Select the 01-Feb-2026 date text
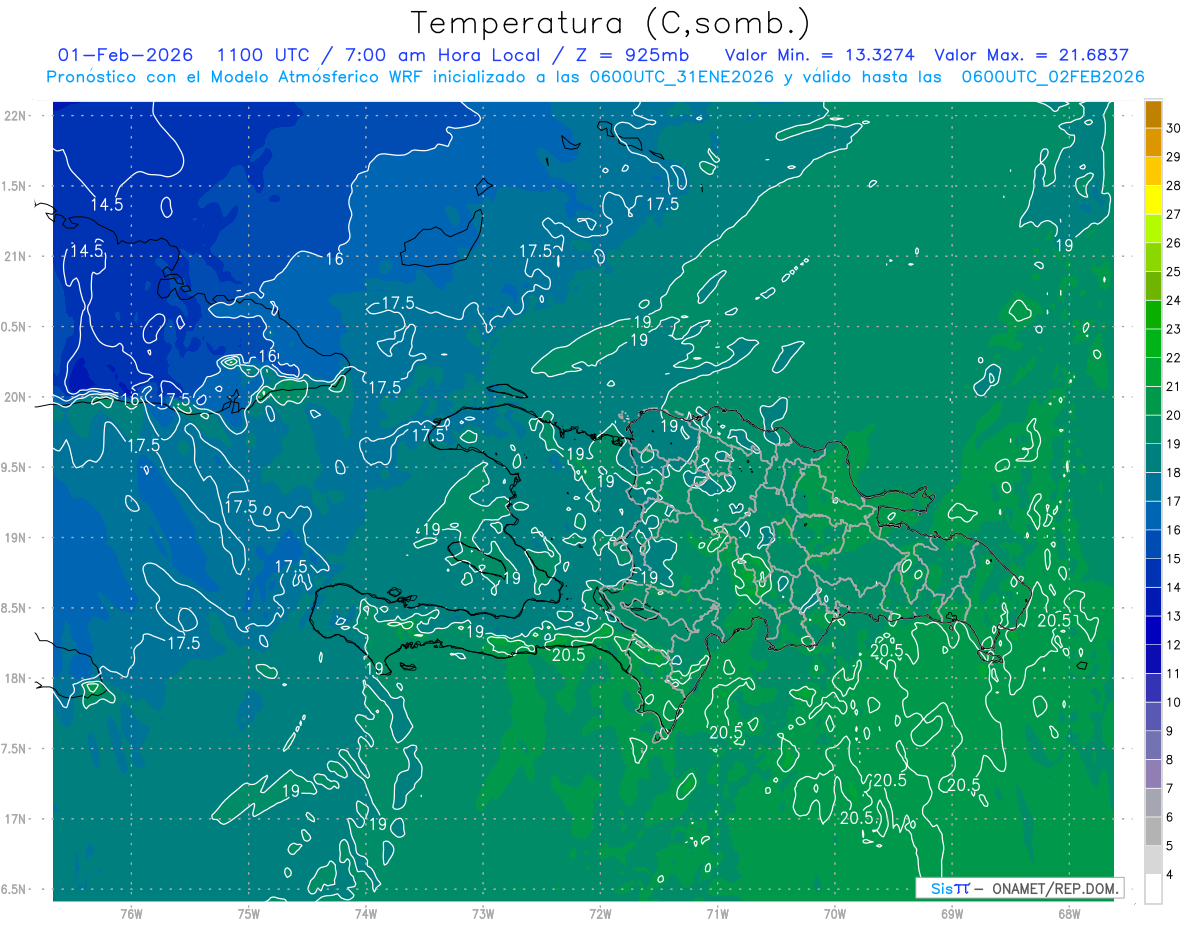1200x927 pixels. (x=125, y=55)
